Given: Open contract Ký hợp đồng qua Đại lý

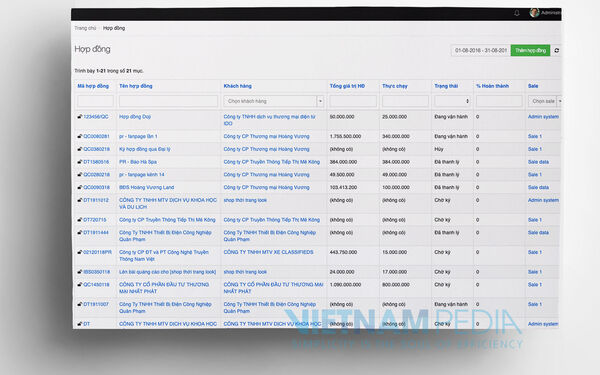Looking at the screenshot, I should (x=145, y=149).
